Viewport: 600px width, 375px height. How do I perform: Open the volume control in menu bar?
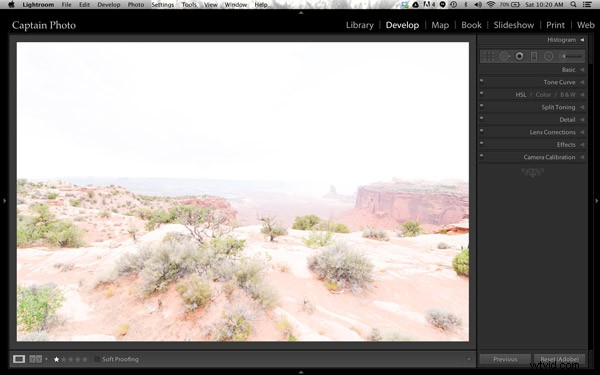[x=478, y=5]
